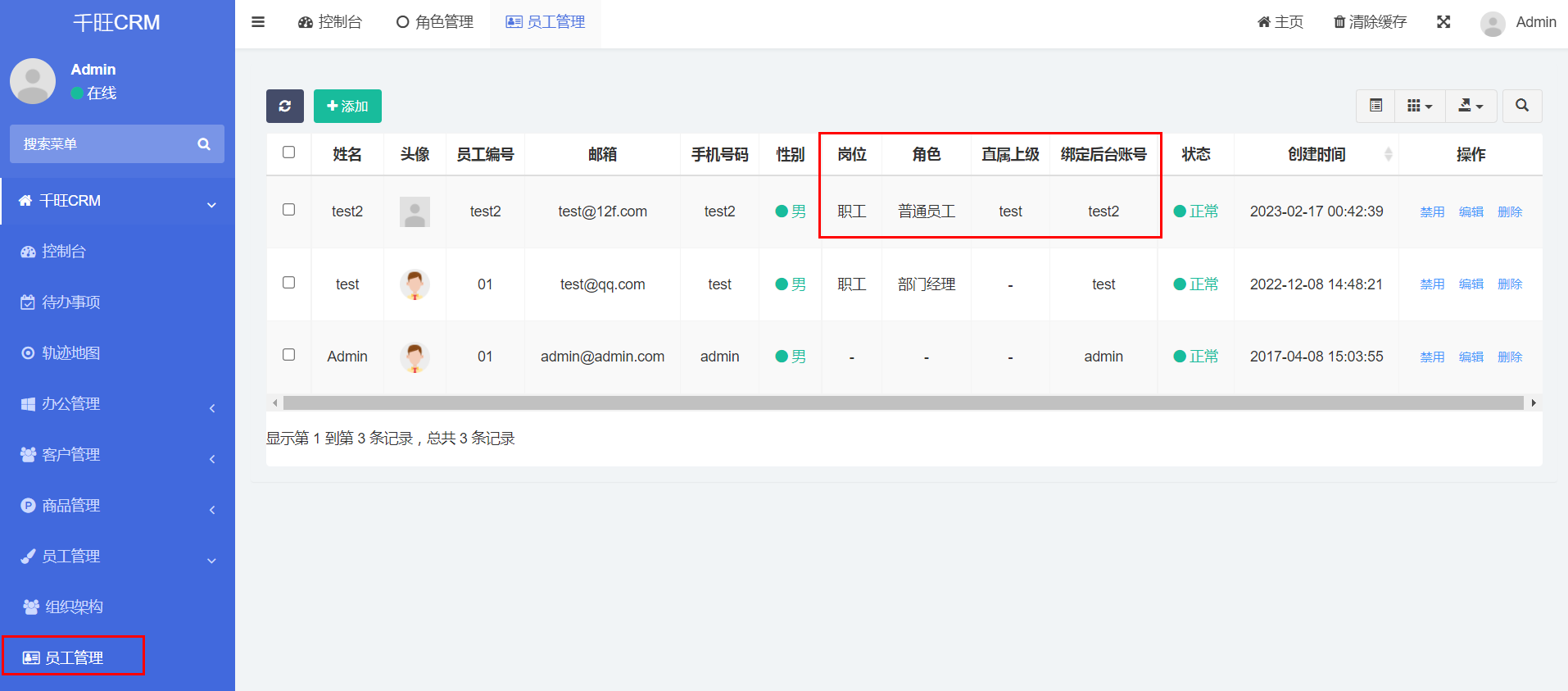This screenshot has width=1568, height=691.
Task: Select all rows with header checkbox
Action: point(288,152)
